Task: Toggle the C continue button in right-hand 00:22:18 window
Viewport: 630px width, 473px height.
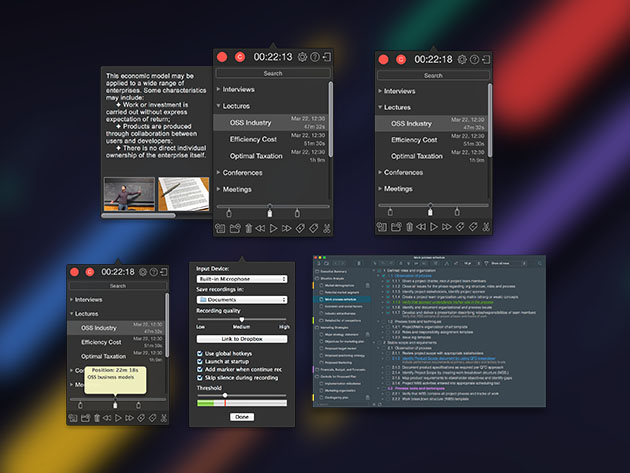Action: click(x=401, y=59)
